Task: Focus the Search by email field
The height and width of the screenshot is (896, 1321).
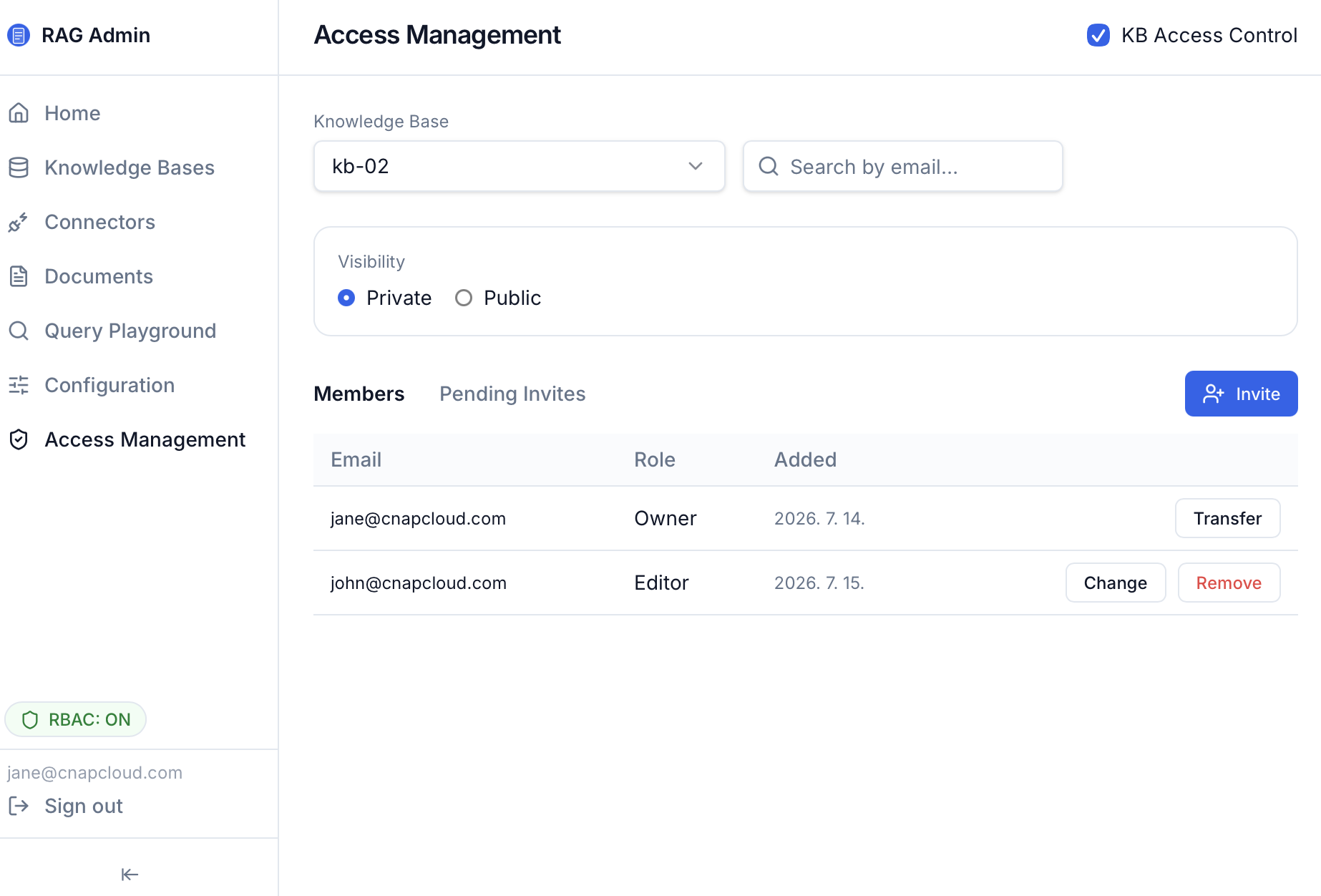Action: pyautogui.click(x=902, y=166)
